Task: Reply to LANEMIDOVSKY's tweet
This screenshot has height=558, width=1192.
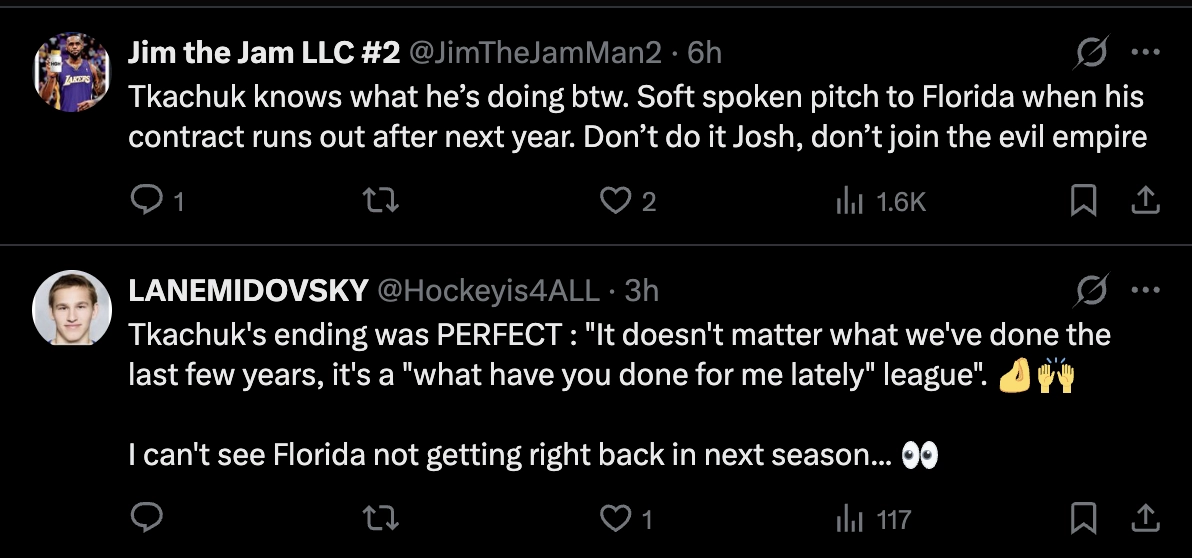Action: [146, 518]
